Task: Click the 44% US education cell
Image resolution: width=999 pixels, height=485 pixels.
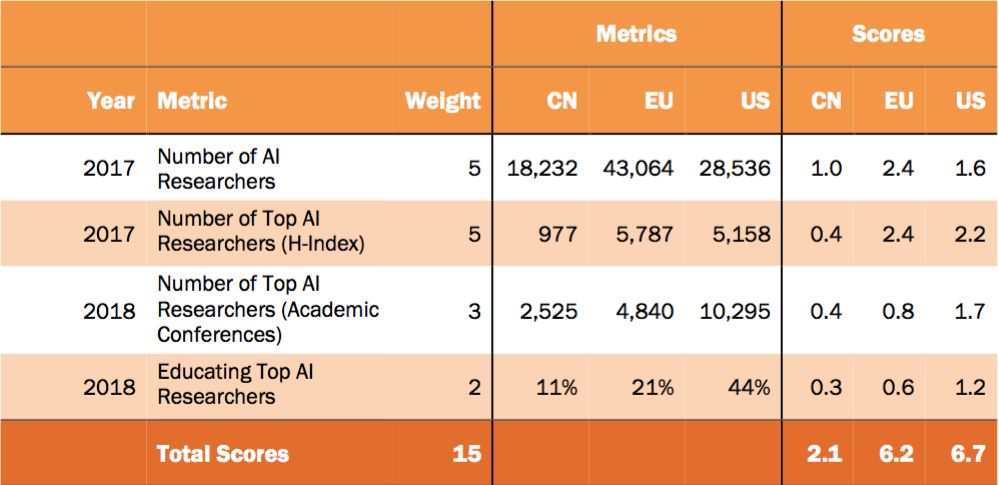Action: click(x=749, y=387)
